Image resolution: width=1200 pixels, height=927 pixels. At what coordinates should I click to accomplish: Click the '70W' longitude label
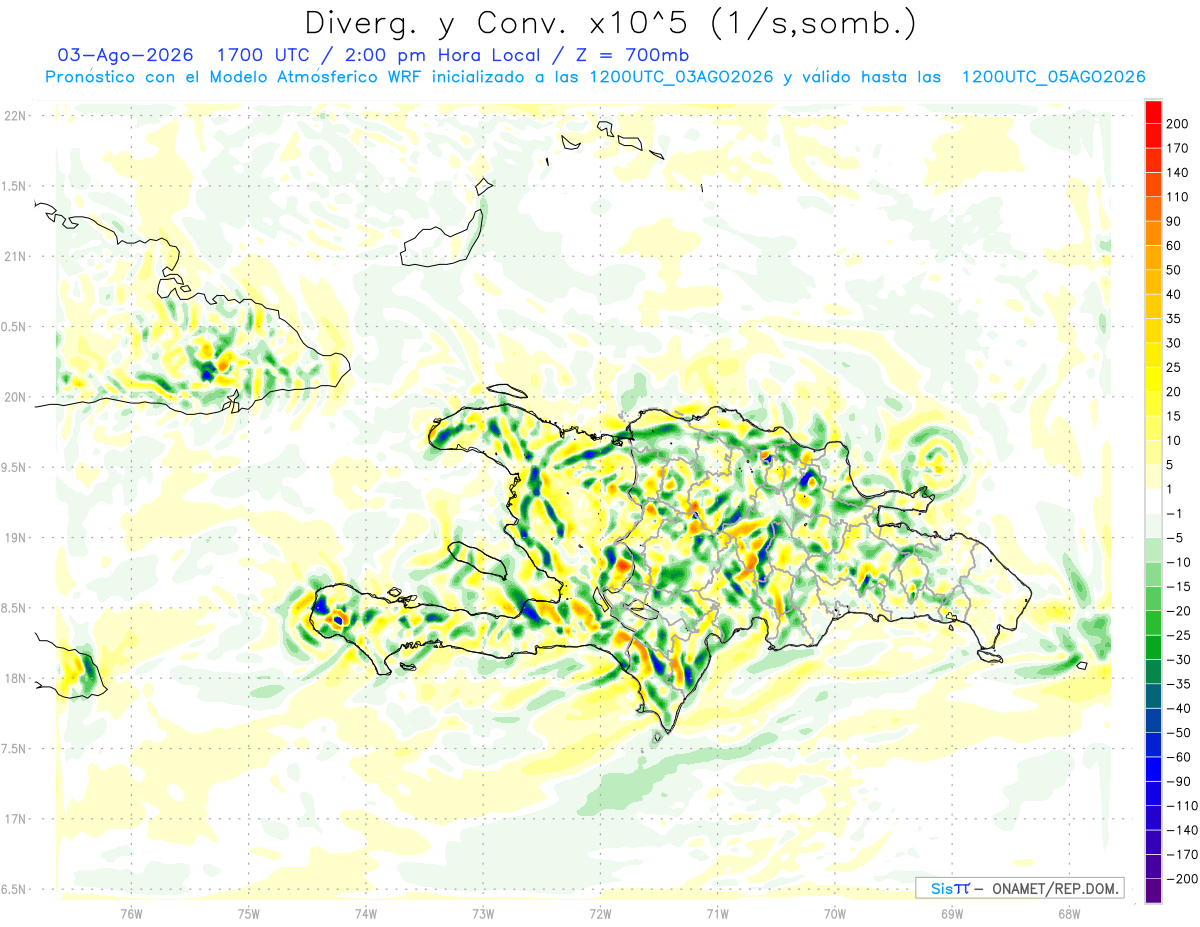coord(834,914)
